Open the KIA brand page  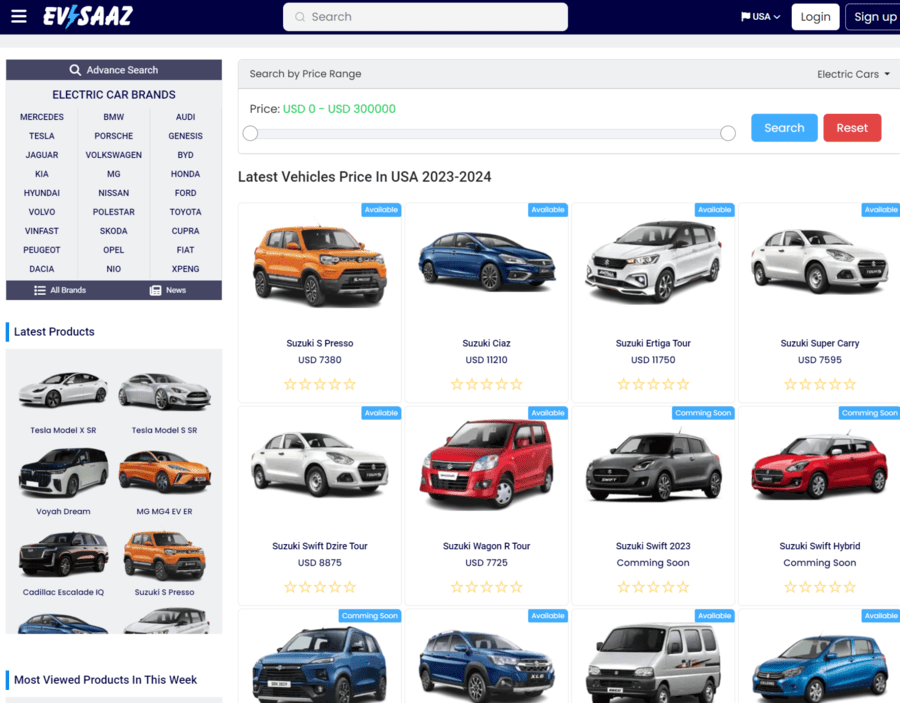point(42,174)
